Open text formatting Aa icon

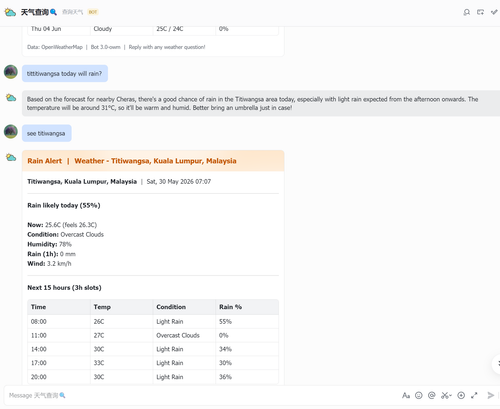(x=405, y=395)
